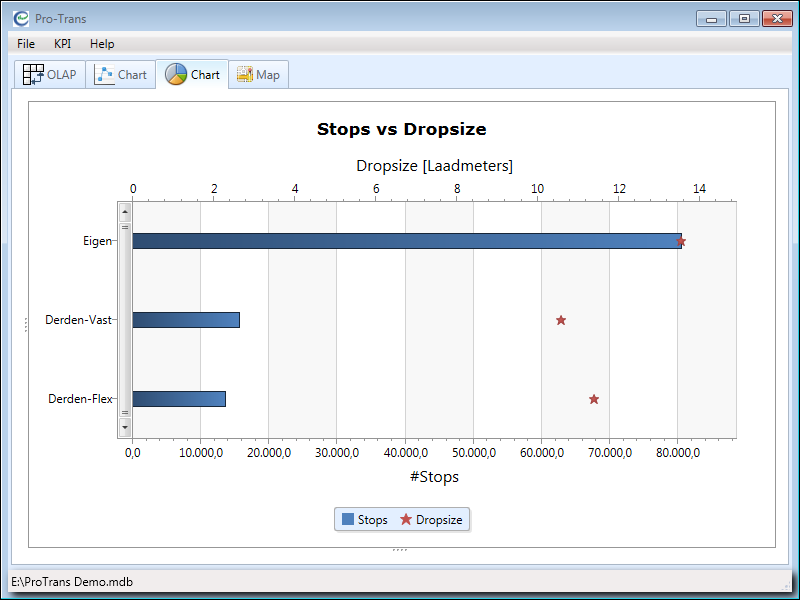This screenshot has width=800, height=600.
Task: Click the dotted grip left of the chart
Action: pos(26,324)
